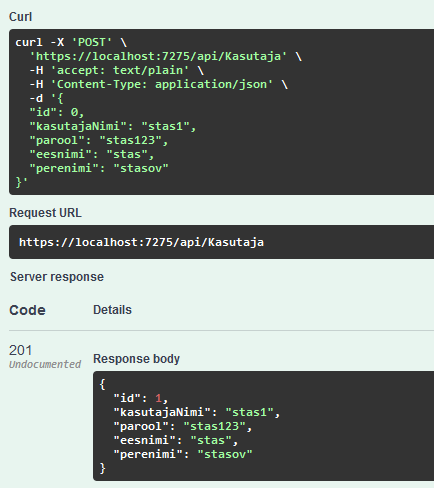Viewport: 434px width, 488px height.
Task: Click the Curl section heading
Action: [x=20, y=17]
